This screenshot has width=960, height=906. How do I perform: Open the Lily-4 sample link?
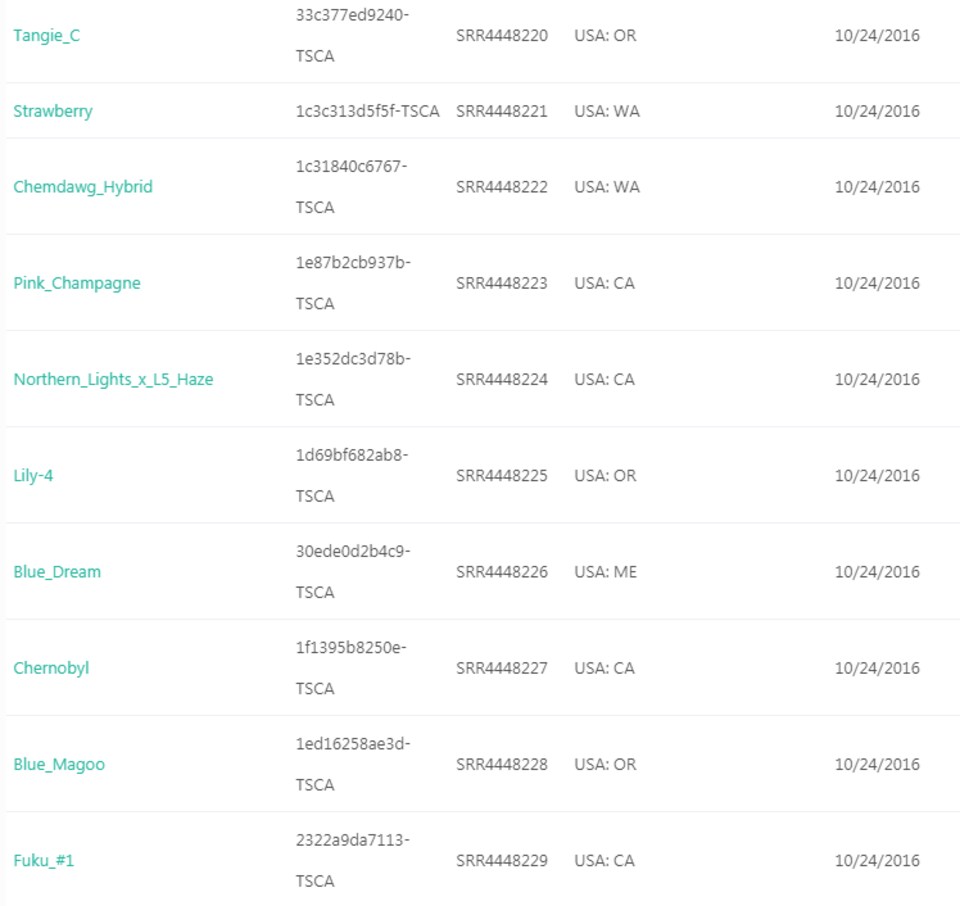pyautogui.click(x=35, y=476)
